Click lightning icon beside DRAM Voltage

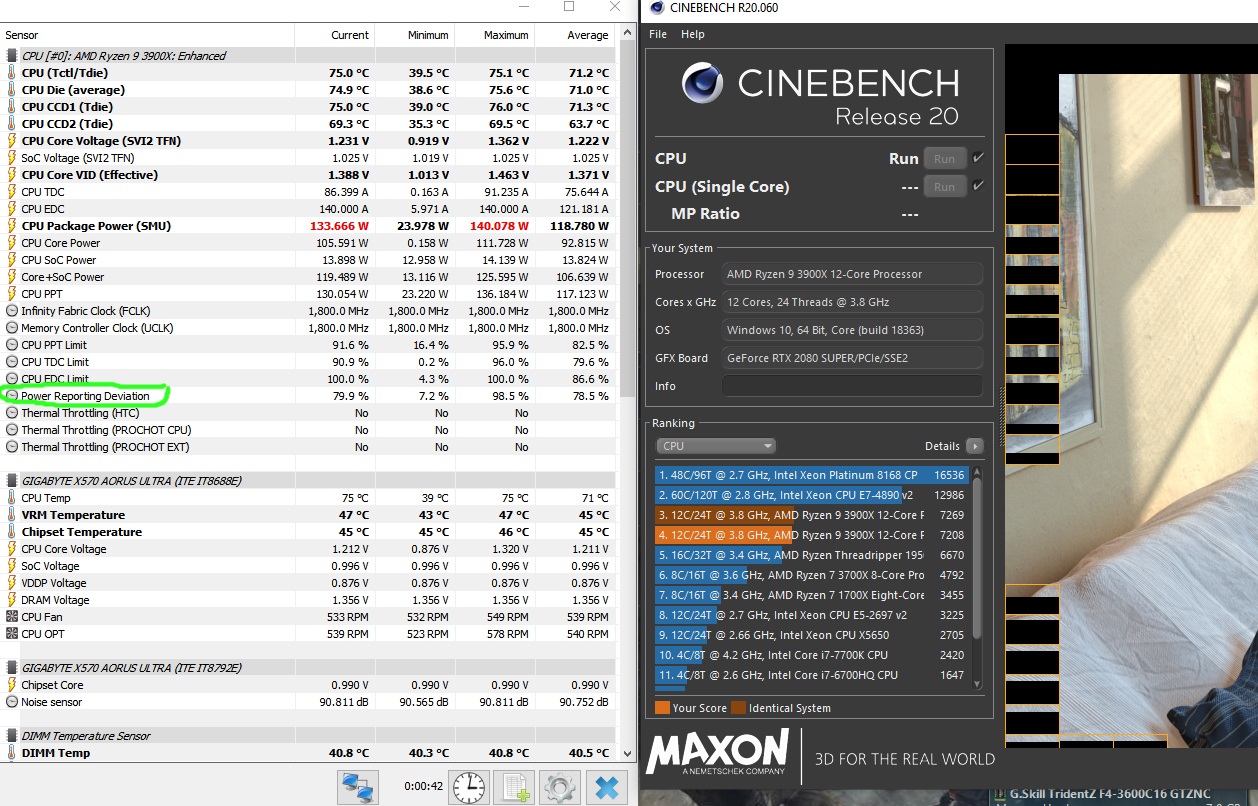click(11, 600)
